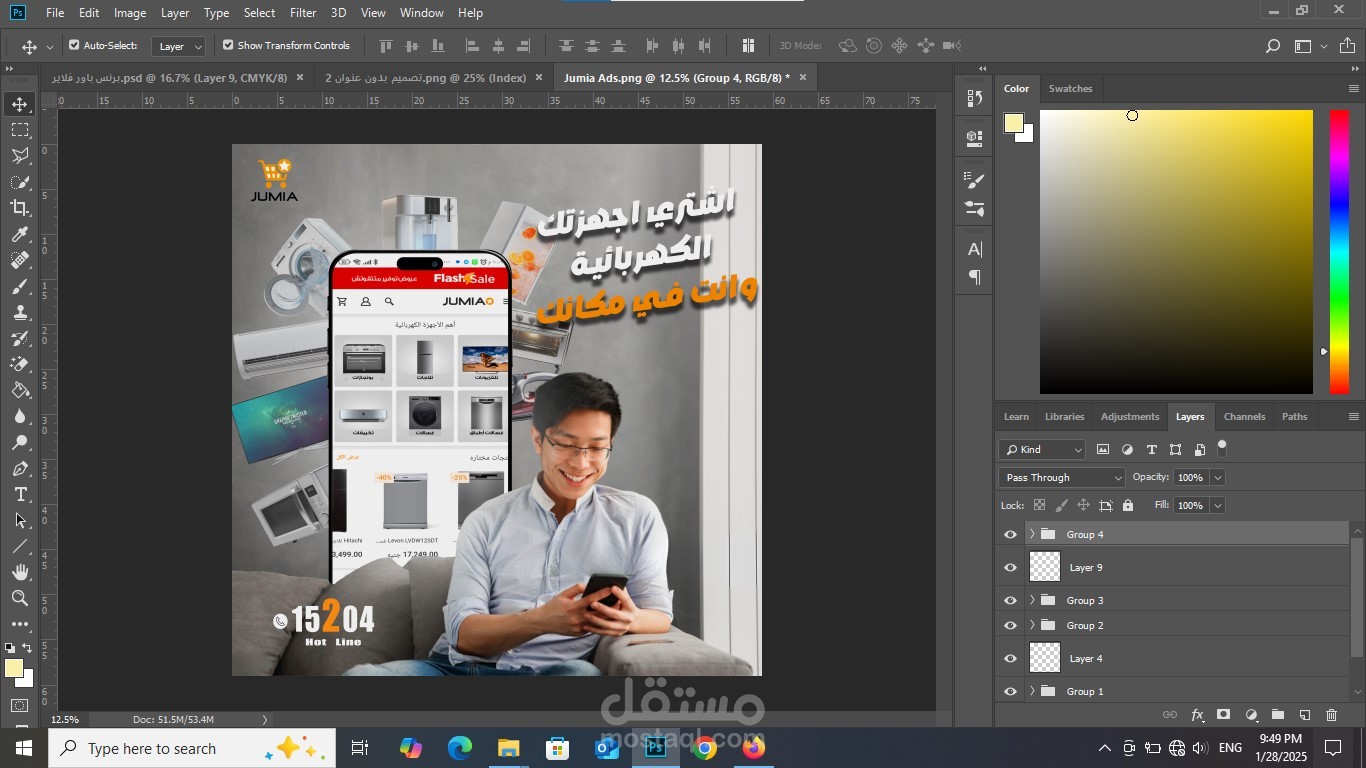Toggle visibility of Group 2
Viewport: 1366px width, 768px height.
[1010, 625]
